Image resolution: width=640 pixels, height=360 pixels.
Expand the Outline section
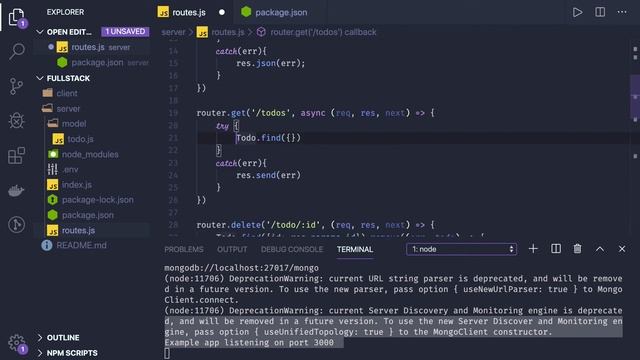[x=40, y=338]
